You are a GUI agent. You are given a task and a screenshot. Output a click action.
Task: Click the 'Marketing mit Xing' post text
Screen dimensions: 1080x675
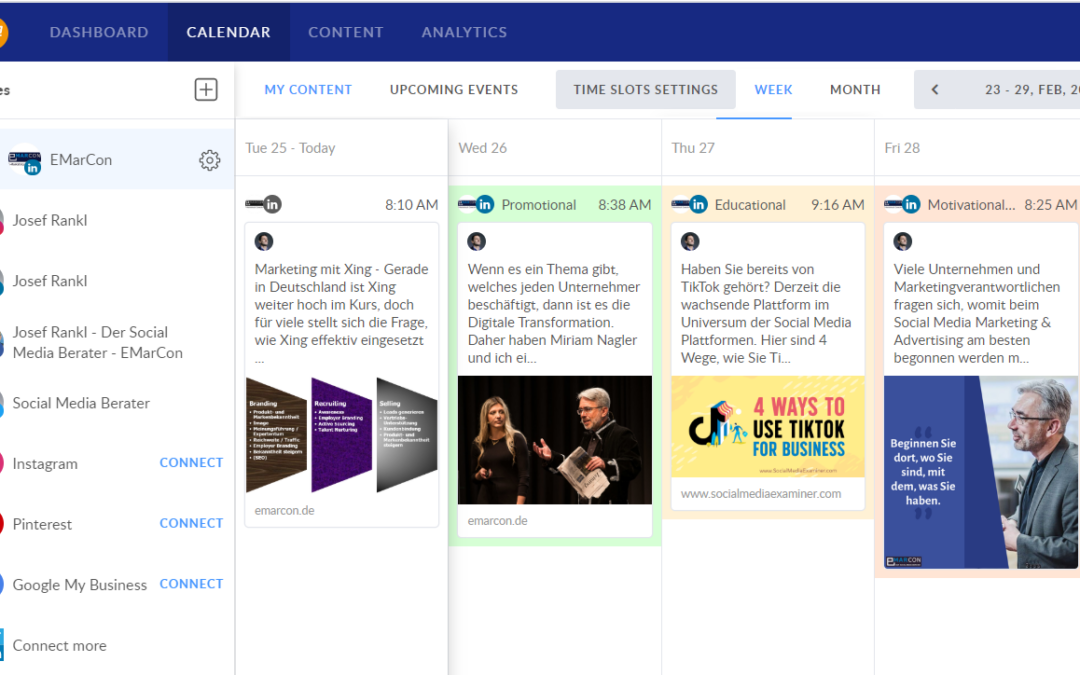point(342,313)
